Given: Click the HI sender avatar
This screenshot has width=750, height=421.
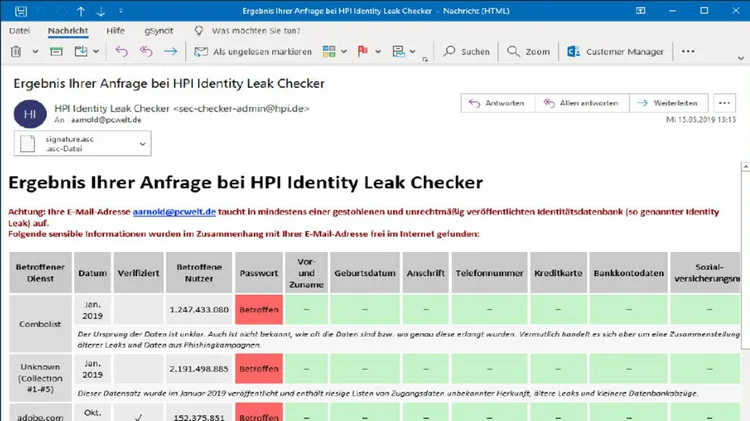Looking at the screenshot, I should coord(30,114).
